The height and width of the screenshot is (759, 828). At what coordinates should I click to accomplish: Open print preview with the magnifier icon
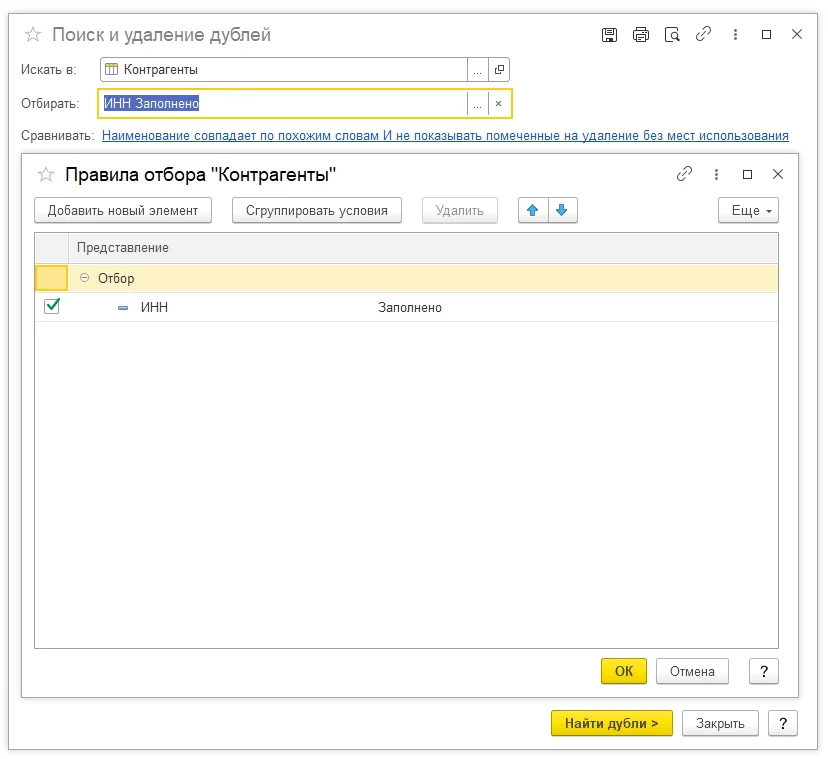tap(672, 35)
